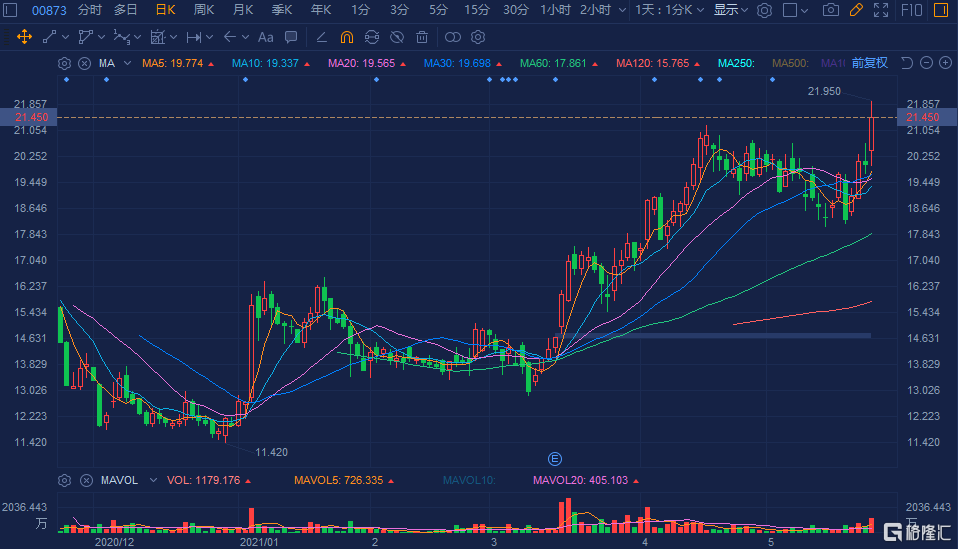Open the MA indicator type dropdown

[111, 63]
